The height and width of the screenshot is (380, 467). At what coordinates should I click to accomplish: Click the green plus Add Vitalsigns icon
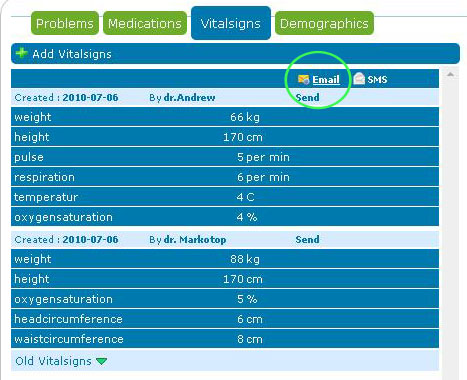coord(21,53)
